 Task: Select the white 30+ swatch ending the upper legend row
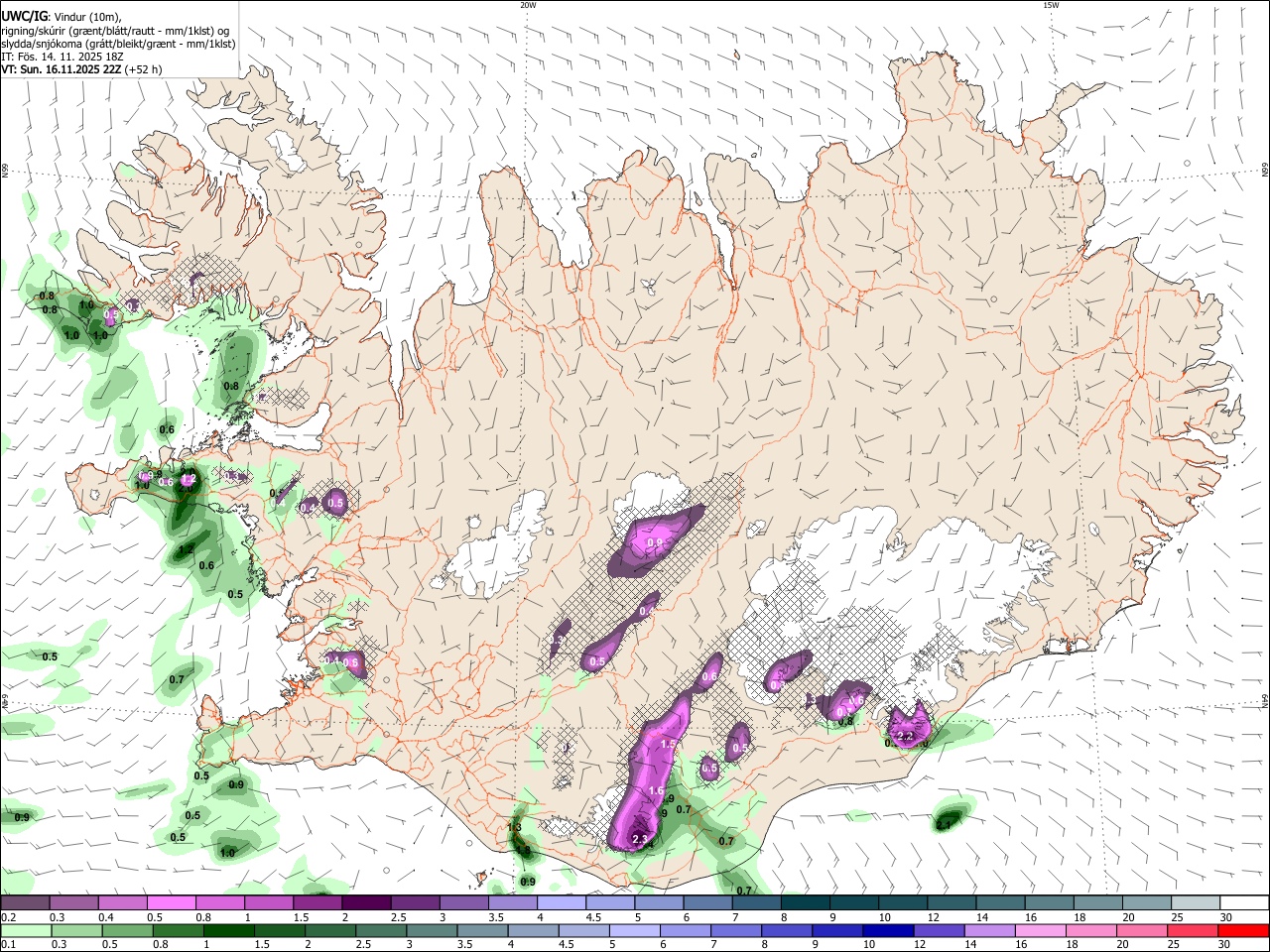click(x=1244, y=902)
